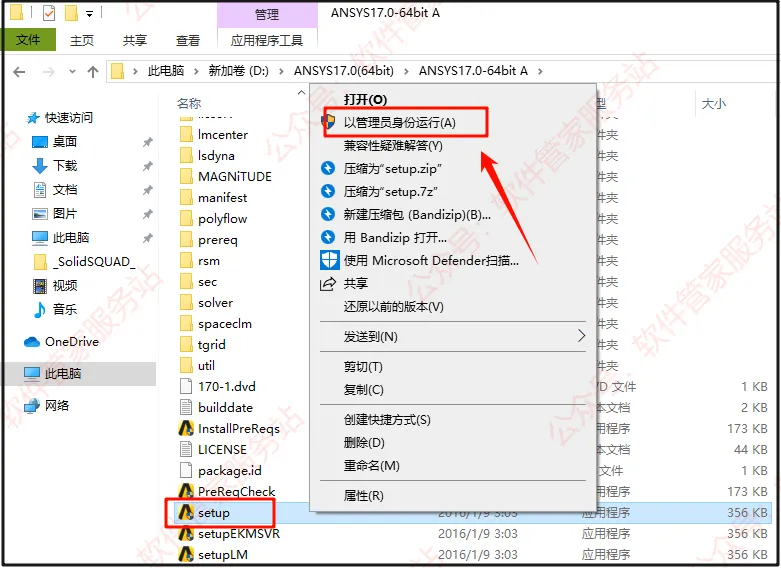Click the spaceclm folder icon
The image size is (781, 568).
click(x=186, y=323)
